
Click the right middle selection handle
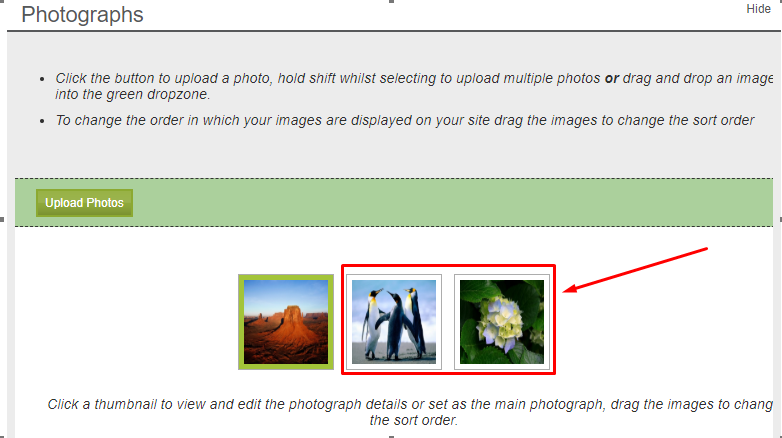coord(780,219)
